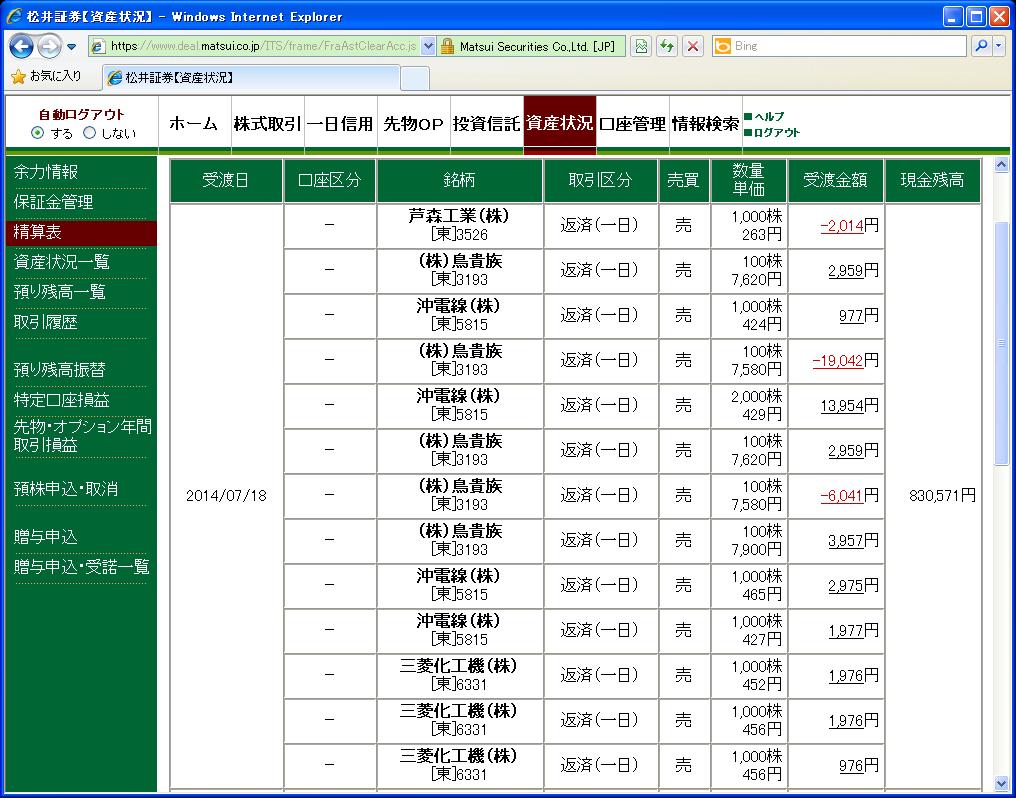
Task: Open the 投資信託 menu
Action: pos(487,123)
